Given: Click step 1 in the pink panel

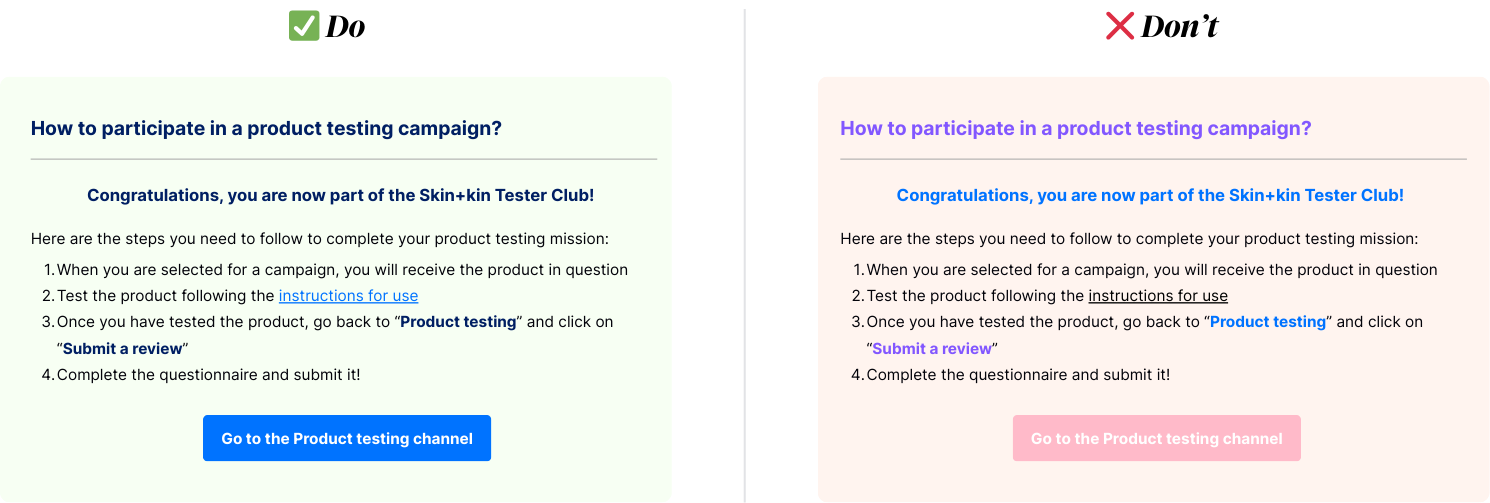Looking at the screenshot, I should 1152,270.
